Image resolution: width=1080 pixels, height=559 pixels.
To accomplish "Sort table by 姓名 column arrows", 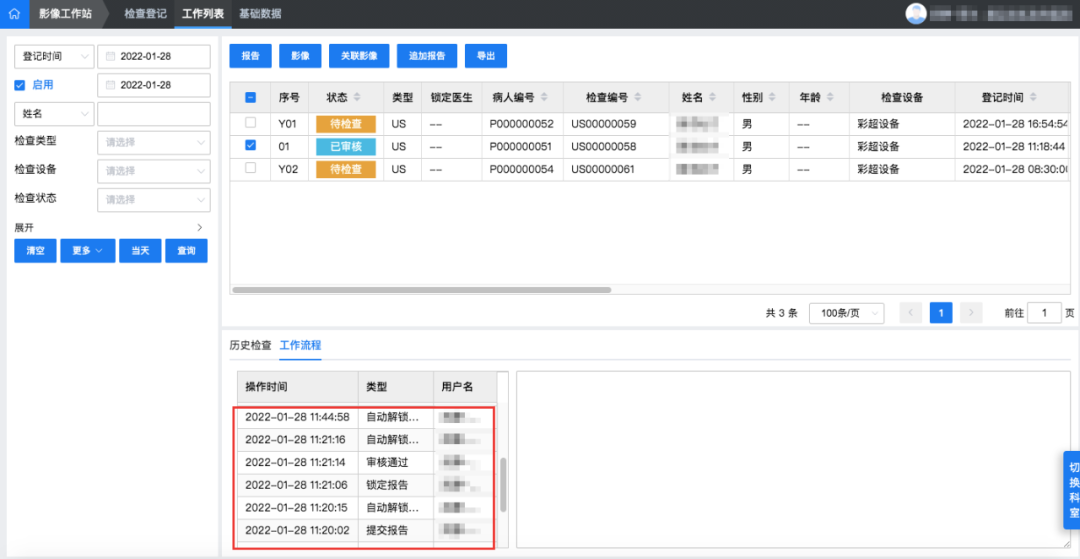I will (x=712, y=98).
